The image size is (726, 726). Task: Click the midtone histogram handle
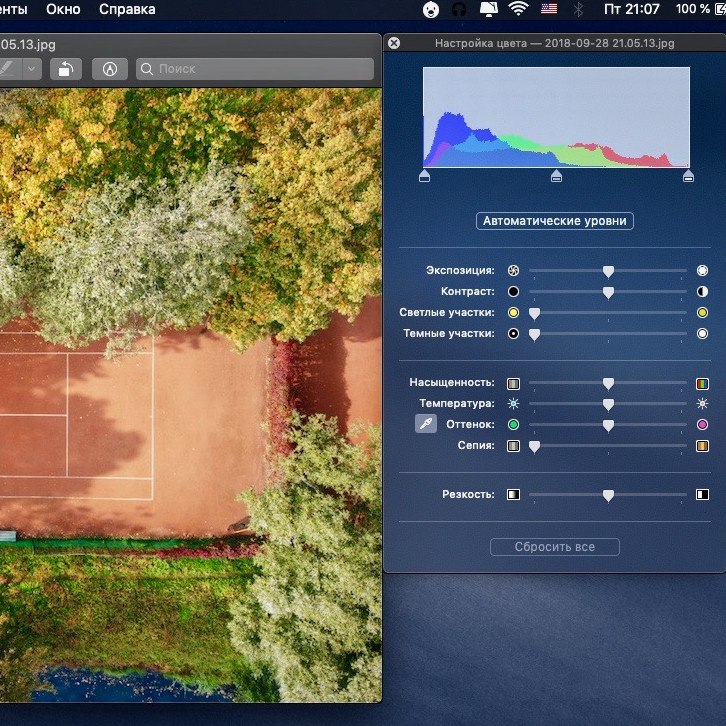pyautogui.click(x=557, y=176)
